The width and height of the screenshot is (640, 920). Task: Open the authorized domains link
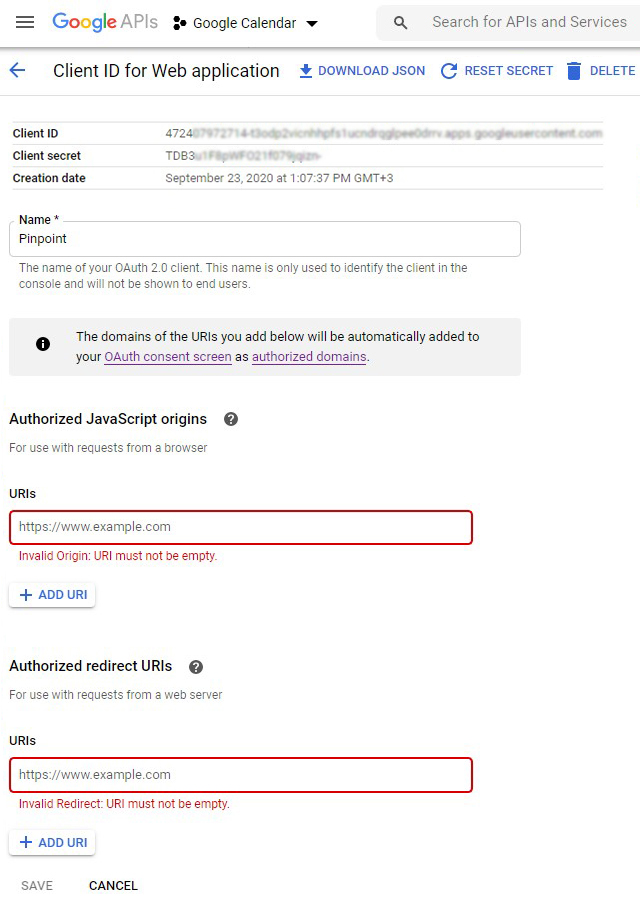click(309, 357)
